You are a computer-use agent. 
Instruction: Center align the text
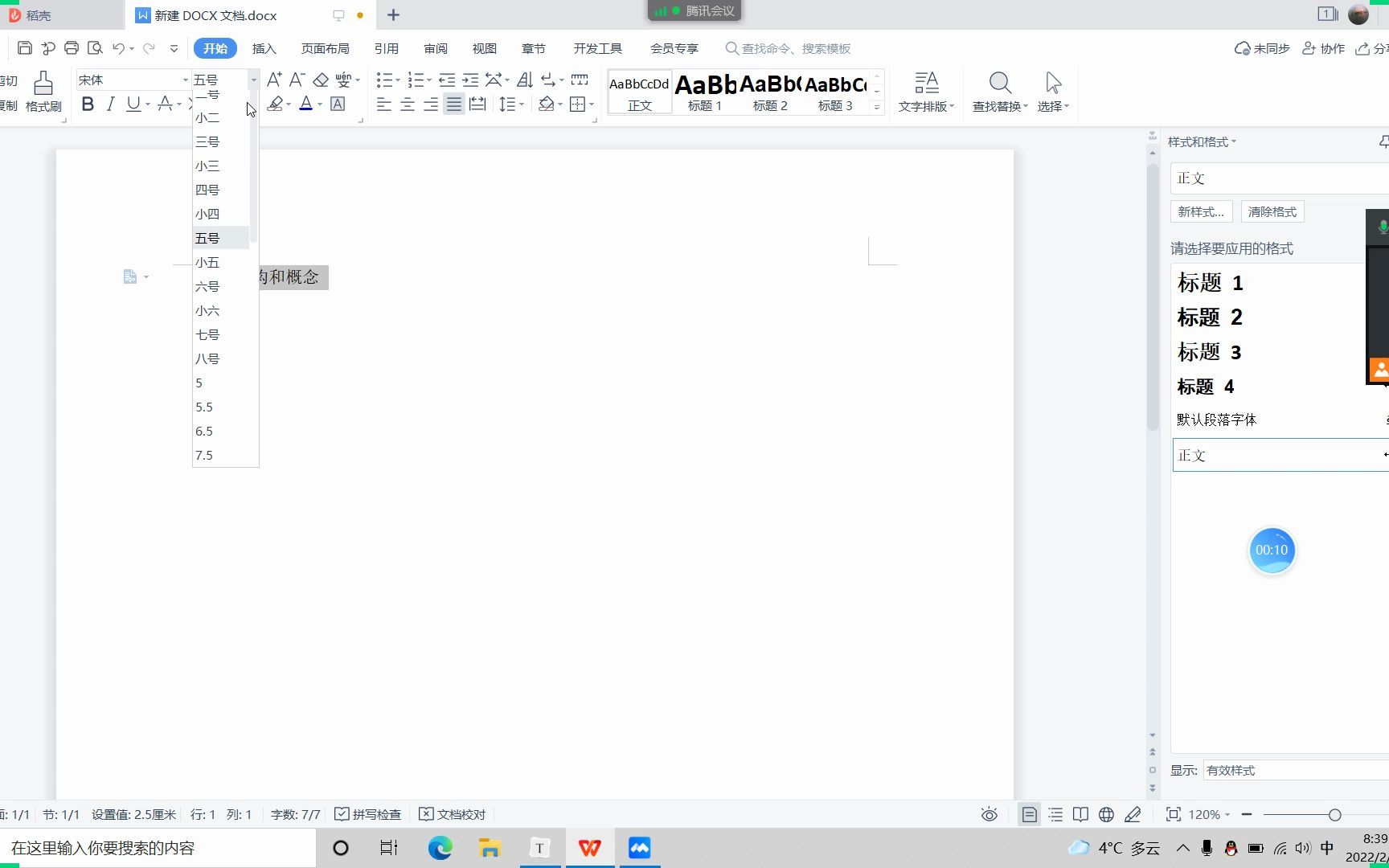click(408, 104)
